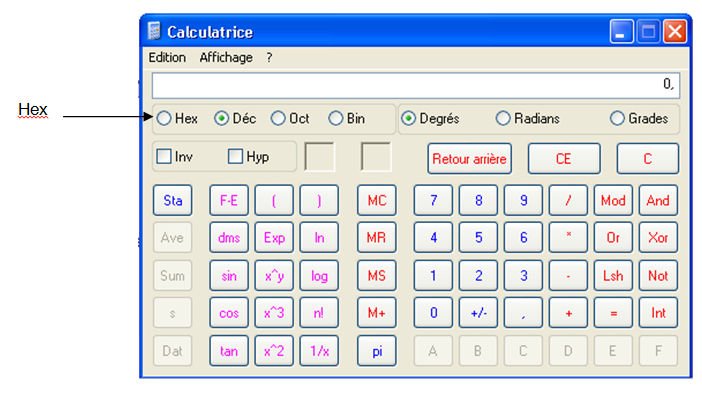Cube the value with x^3
Image resolution: width=702 pixels, height=399 pixels.
click(x=274, y=313)
